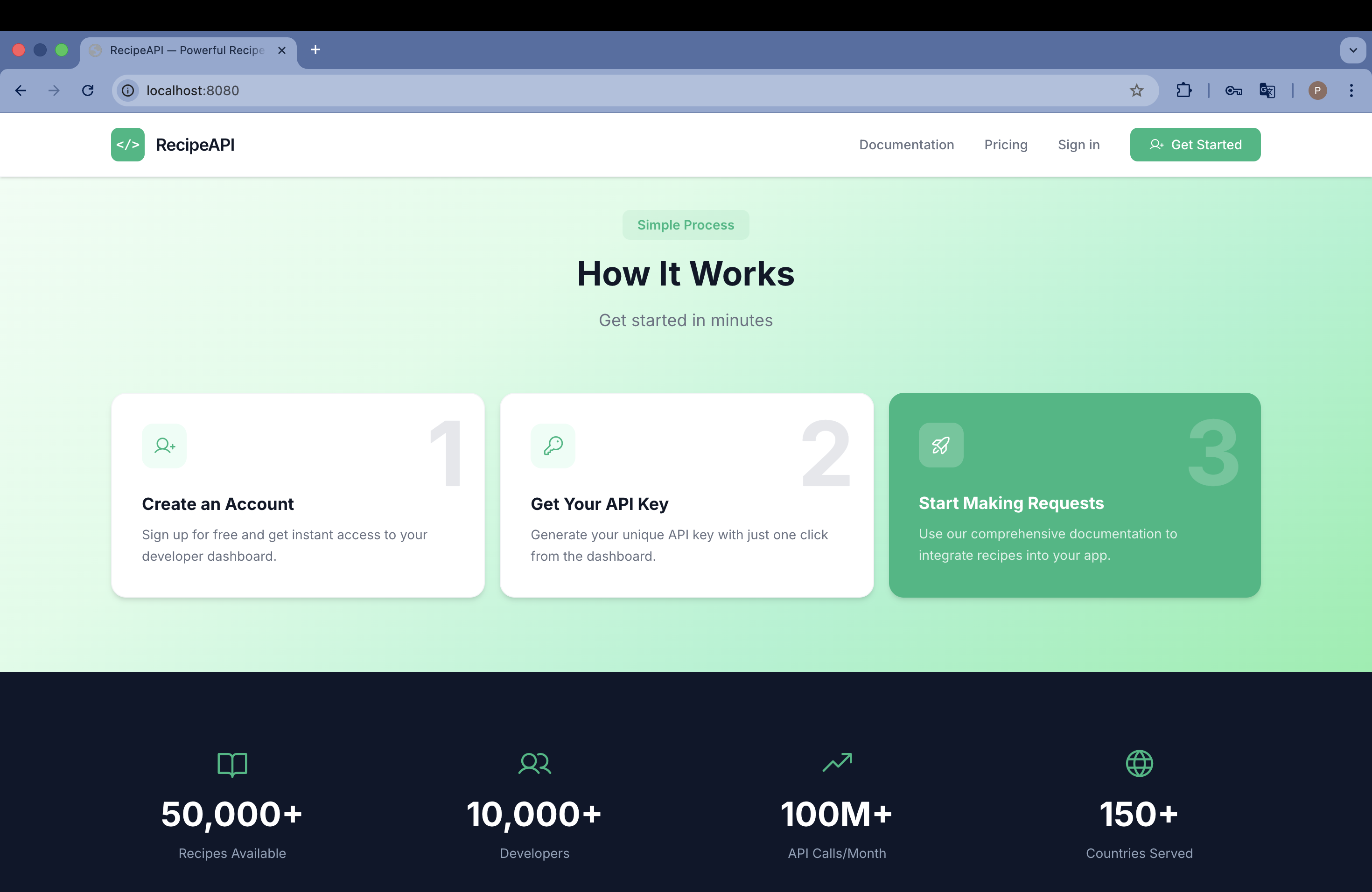Open the profile avatar menu
The height and width of the screenshot is (892, 1372).
[1317, 91]
